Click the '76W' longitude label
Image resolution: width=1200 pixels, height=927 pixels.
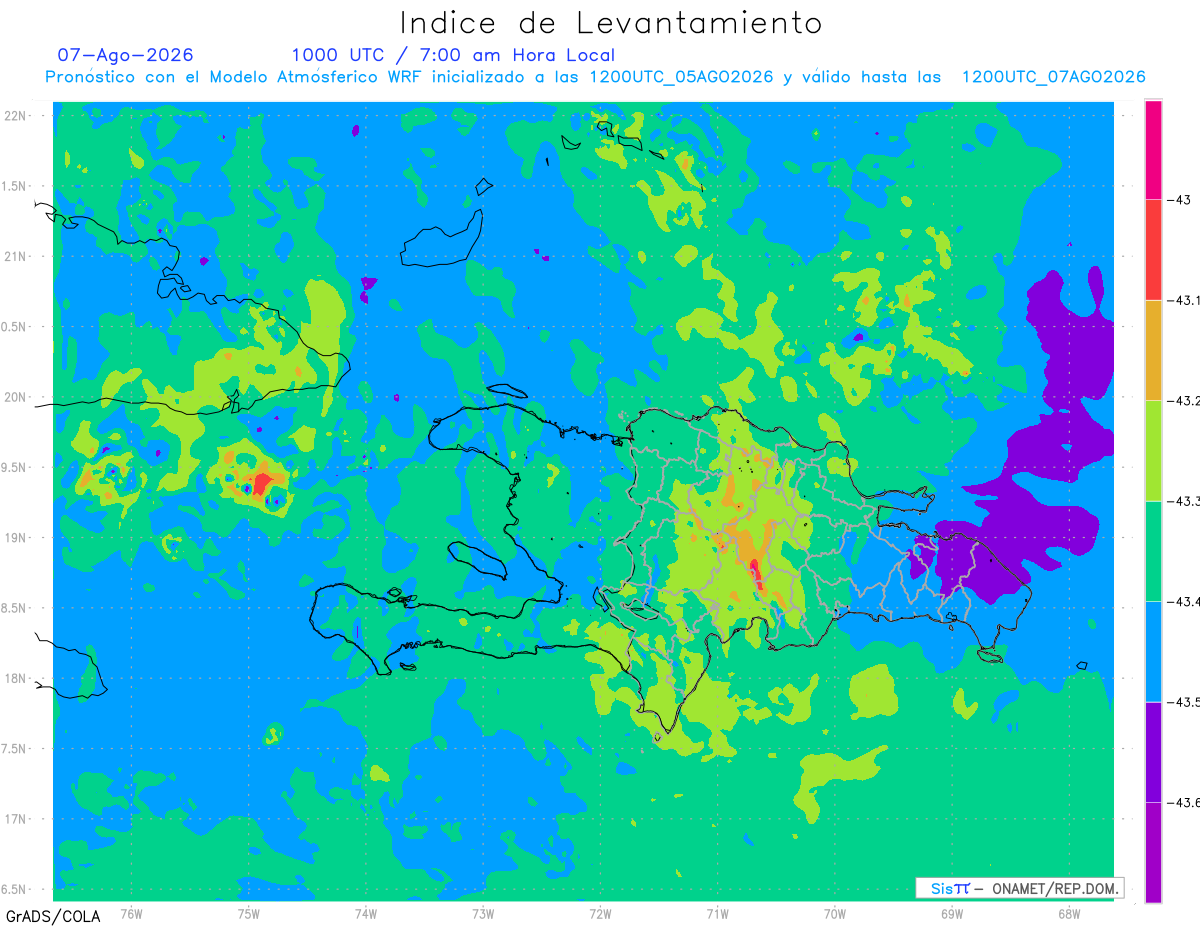pos(131,913)
